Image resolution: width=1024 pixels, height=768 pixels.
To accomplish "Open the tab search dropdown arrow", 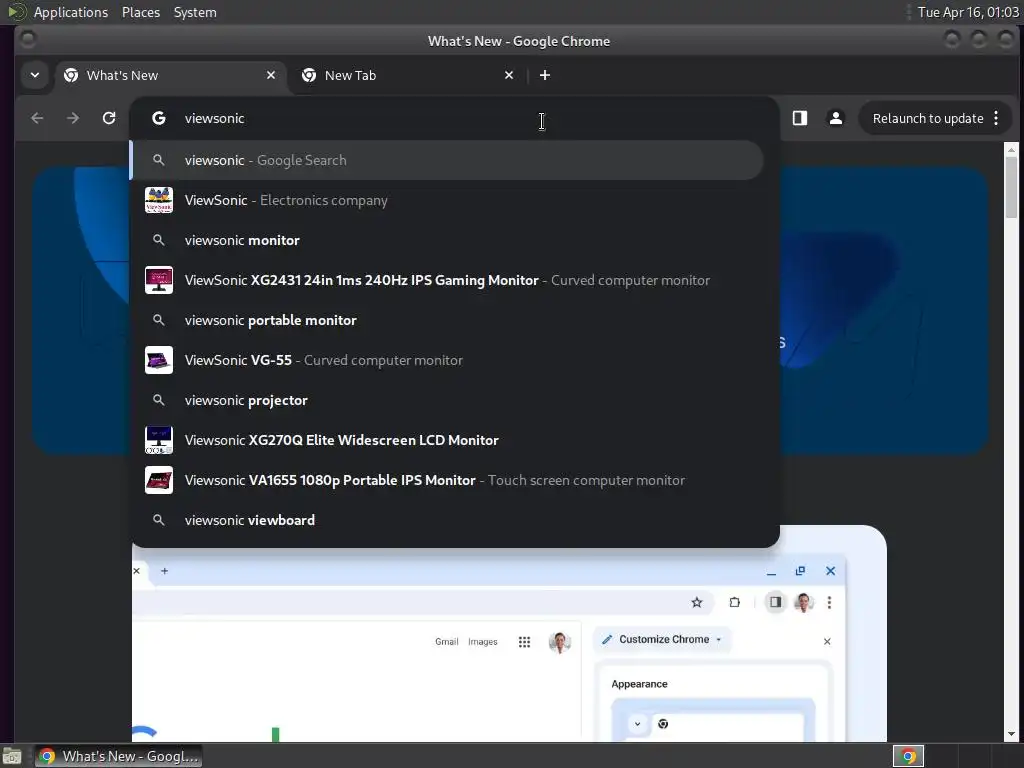I will [x=35, y=75].
